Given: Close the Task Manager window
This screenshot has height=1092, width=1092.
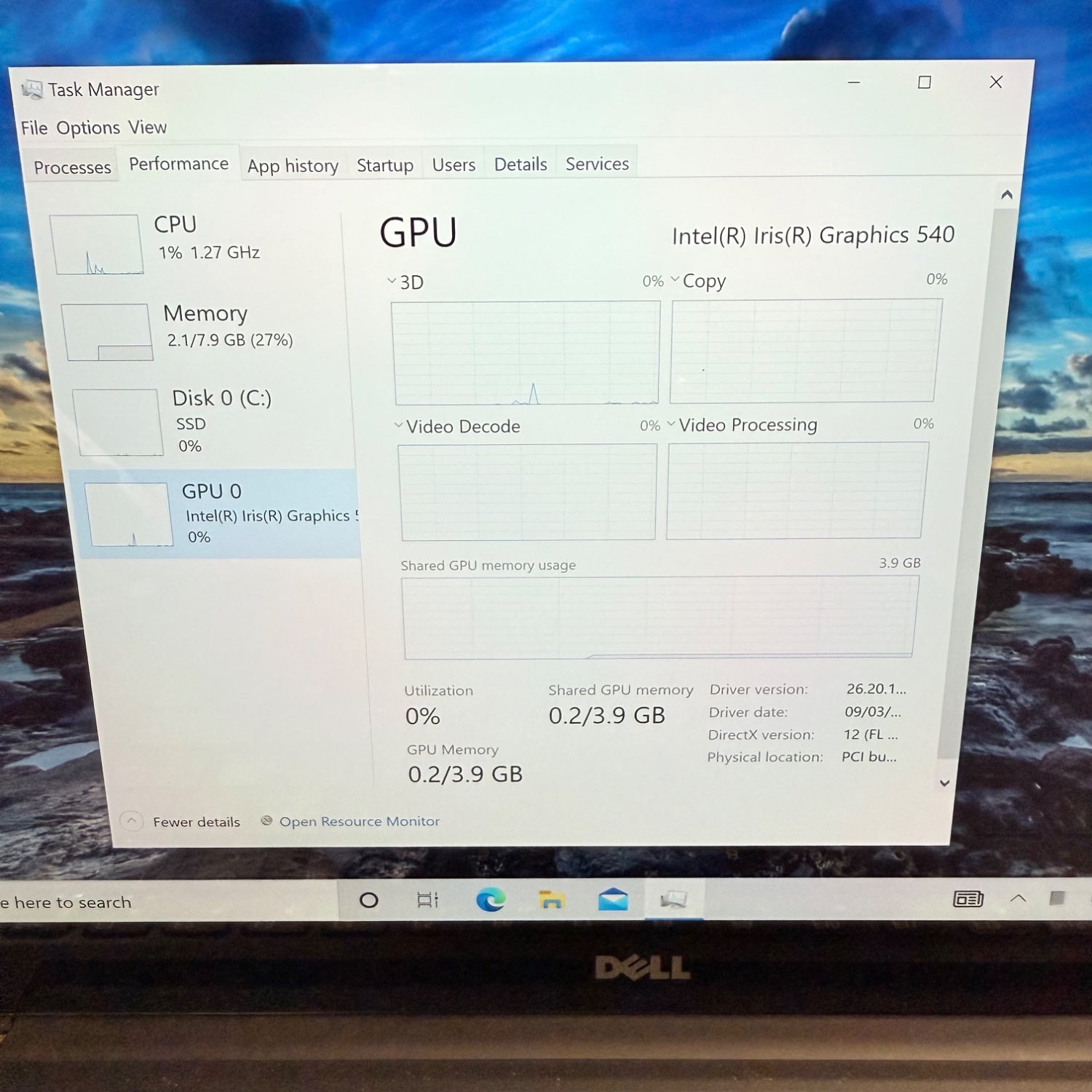Looking at the screenshot, I should click(996, 82).
